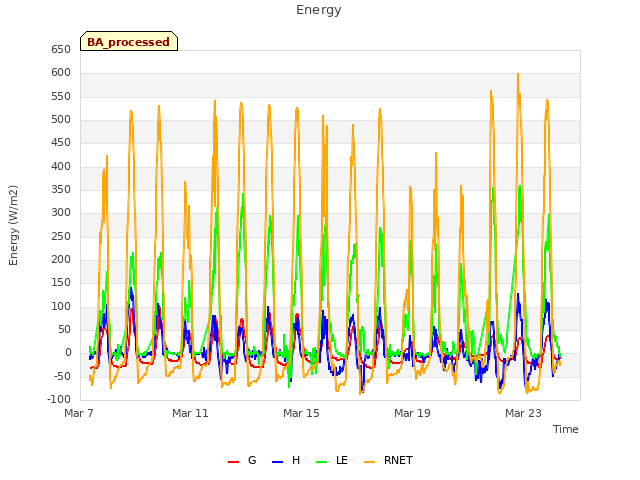The image size is (640, 480).
Task: Click the Mar 7 x-axis tick label
Action: click(79, 413)
